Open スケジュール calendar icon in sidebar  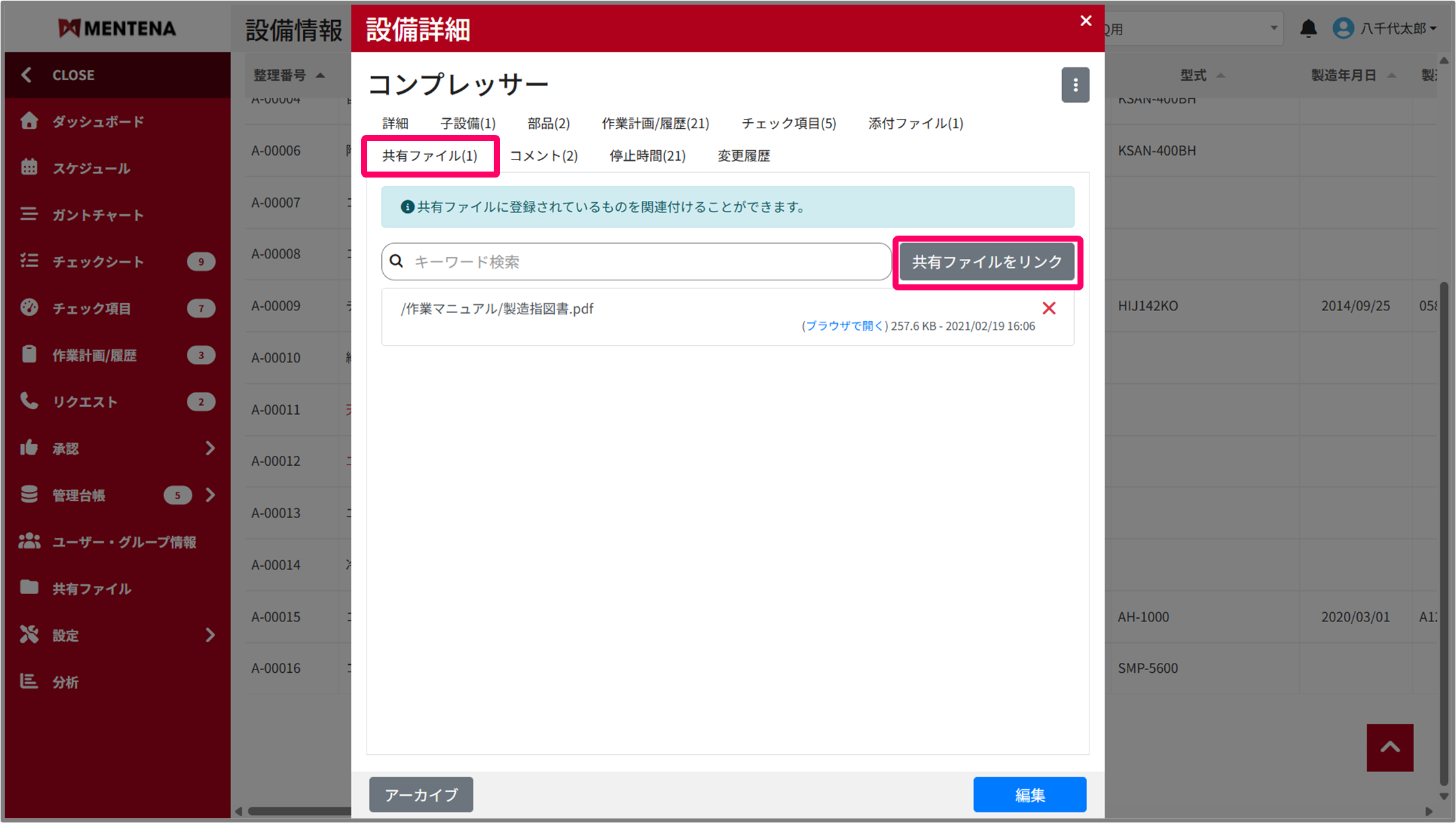coord(29,168)
